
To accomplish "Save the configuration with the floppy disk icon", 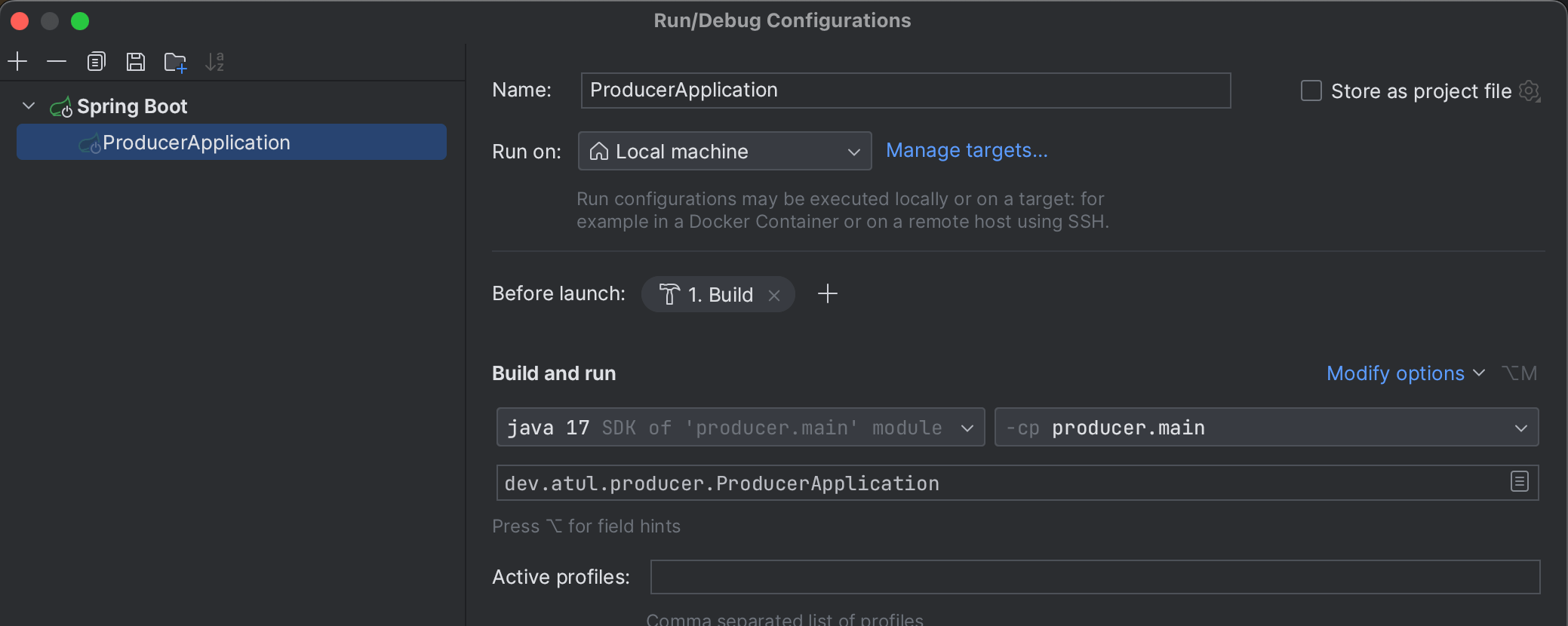I will pos(136,61).
